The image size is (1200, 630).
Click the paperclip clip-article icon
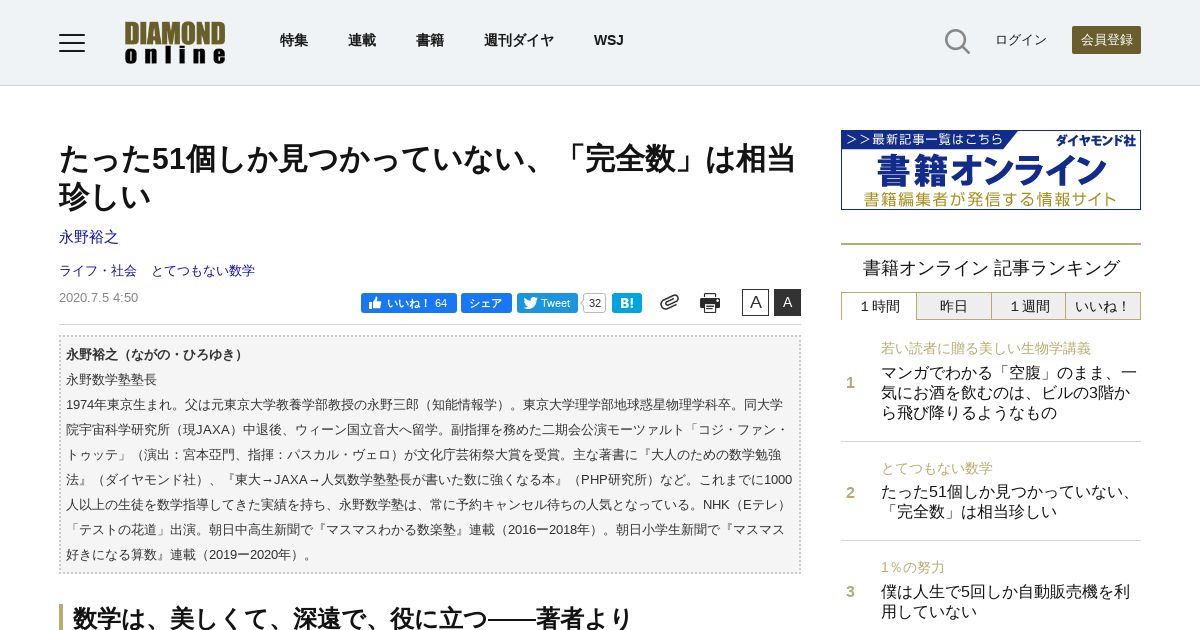click(669, 302)
